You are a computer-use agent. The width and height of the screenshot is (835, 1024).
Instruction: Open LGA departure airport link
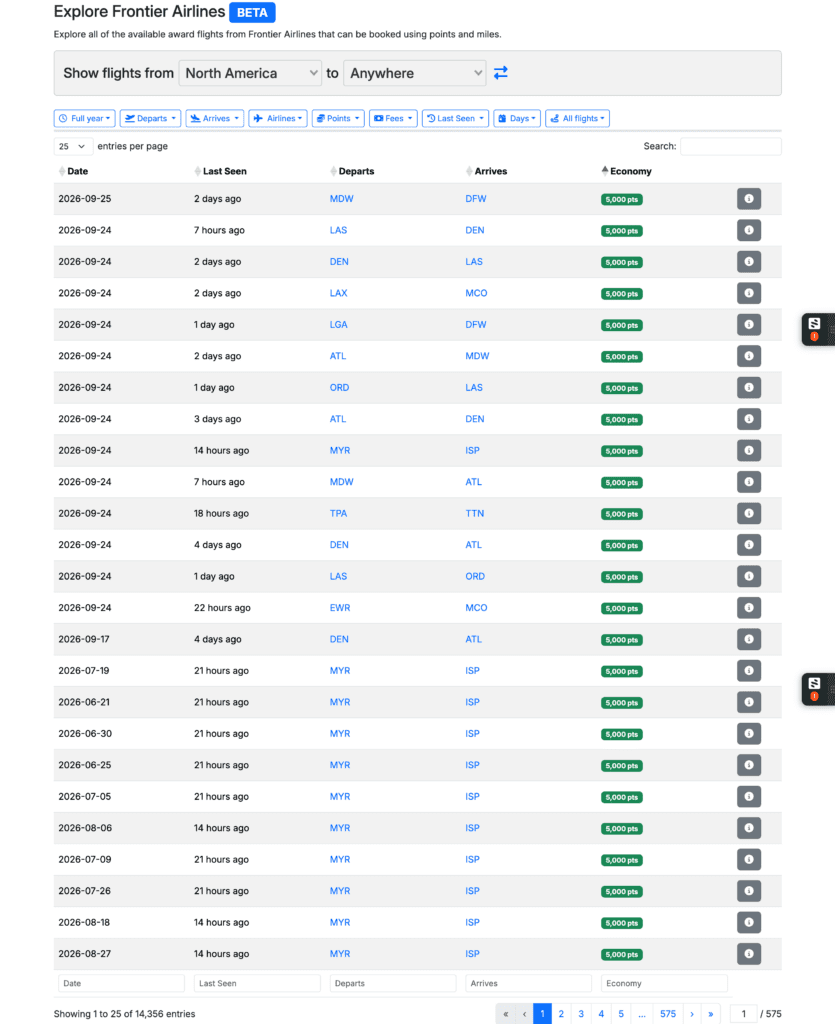click(338, 325)
